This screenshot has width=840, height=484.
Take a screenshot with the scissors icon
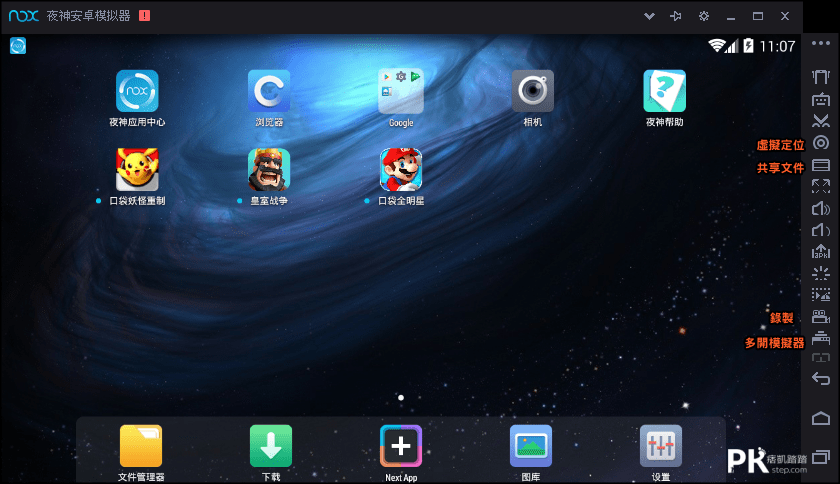[821, 121]
